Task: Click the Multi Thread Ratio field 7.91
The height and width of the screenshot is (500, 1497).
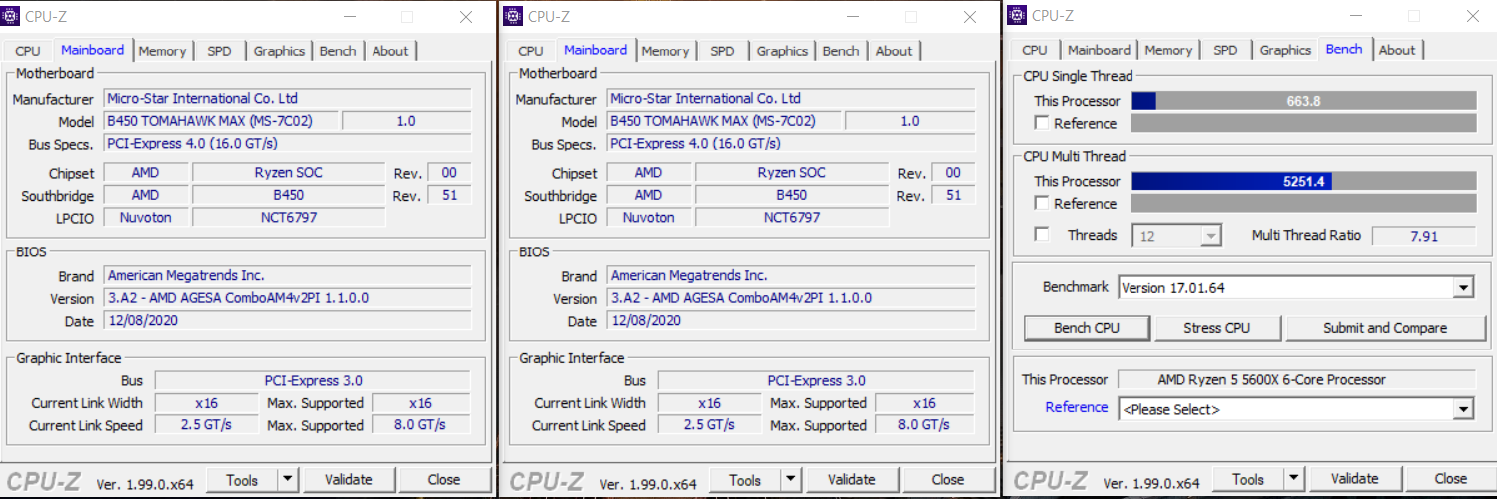Action: click(x=1423, y=236)
